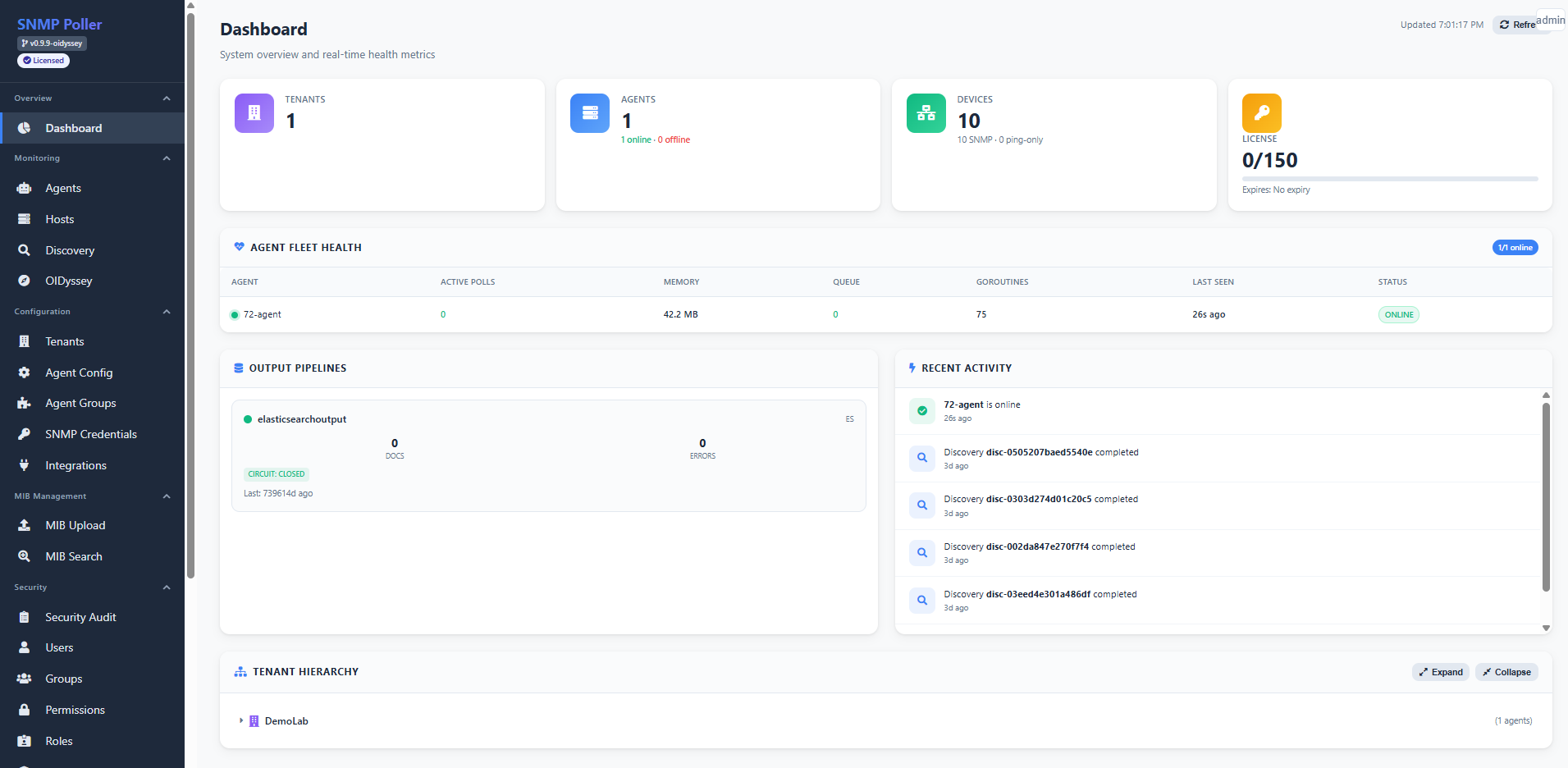Open the Hosts monitoring page
1568x768 pixels.
pos(58,218)
